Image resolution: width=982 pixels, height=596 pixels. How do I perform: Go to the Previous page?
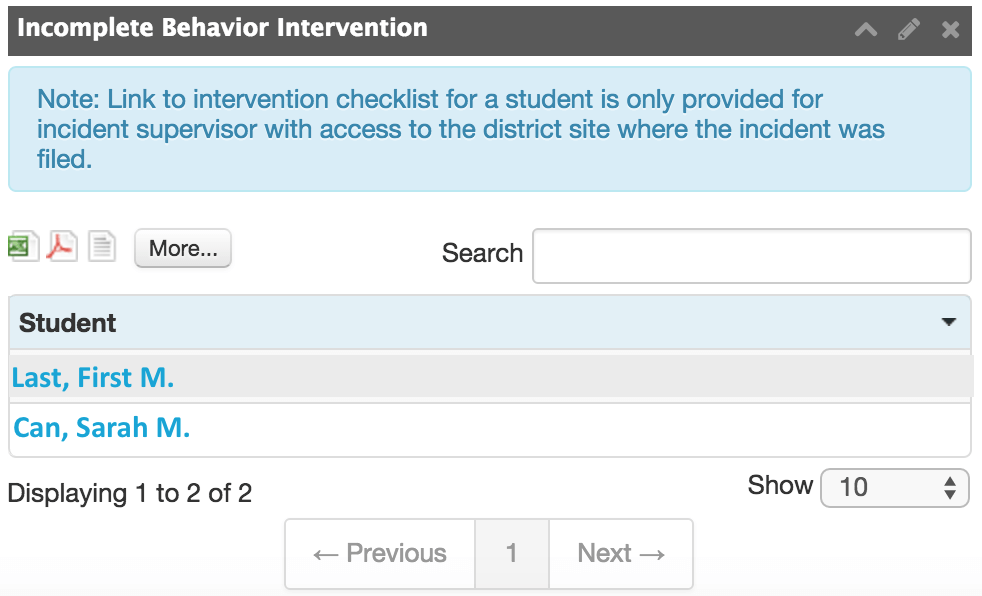tap(380, 554)
